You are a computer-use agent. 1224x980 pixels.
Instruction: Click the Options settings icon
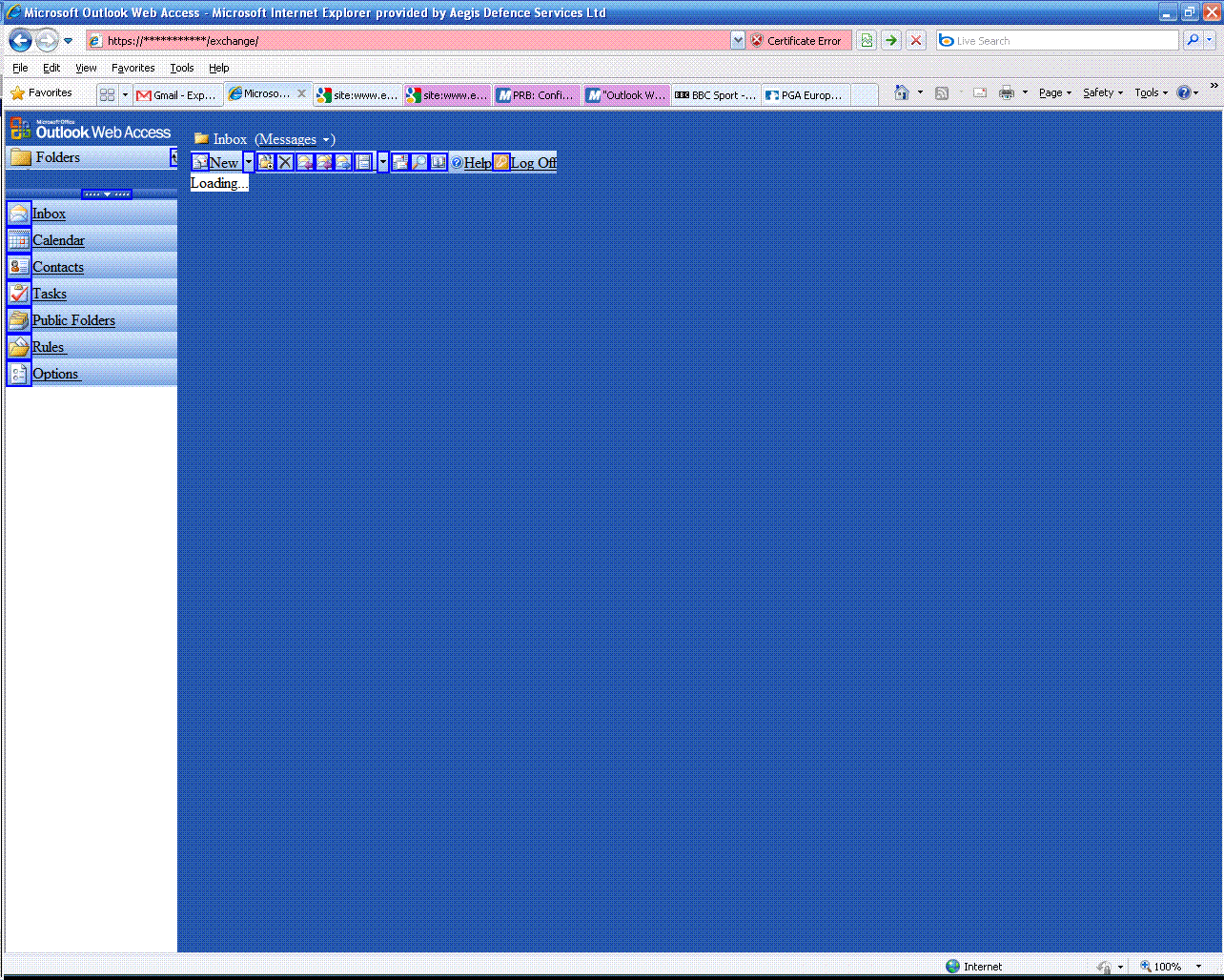tap(19, 374)
